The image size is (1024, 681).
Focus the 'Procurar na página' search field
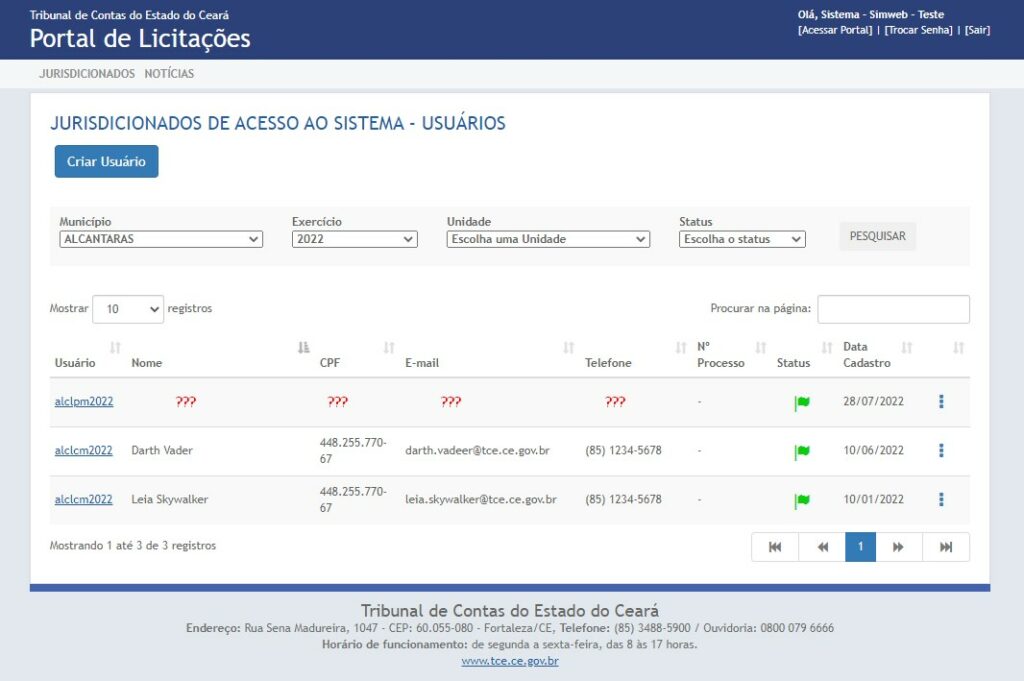893,310
